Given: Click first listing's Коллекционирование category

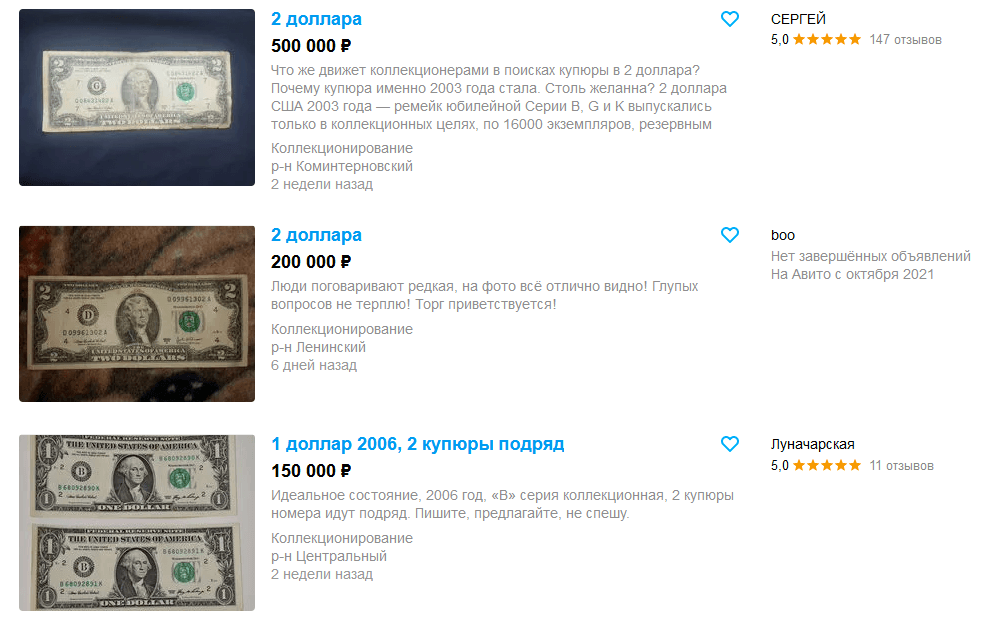Looking at the screenshot, I should click(342, 148).
